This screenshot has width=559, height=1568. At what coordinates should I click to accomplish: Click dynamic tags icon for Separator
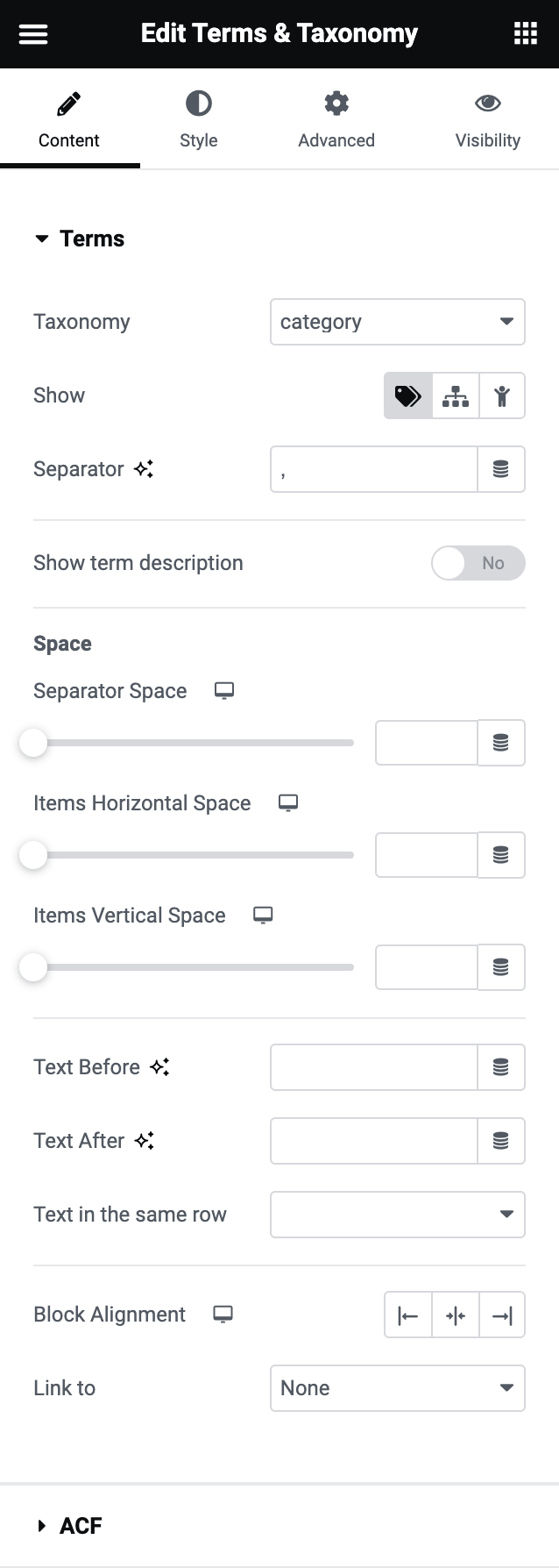pyautogui.click(x=501, y=469)
